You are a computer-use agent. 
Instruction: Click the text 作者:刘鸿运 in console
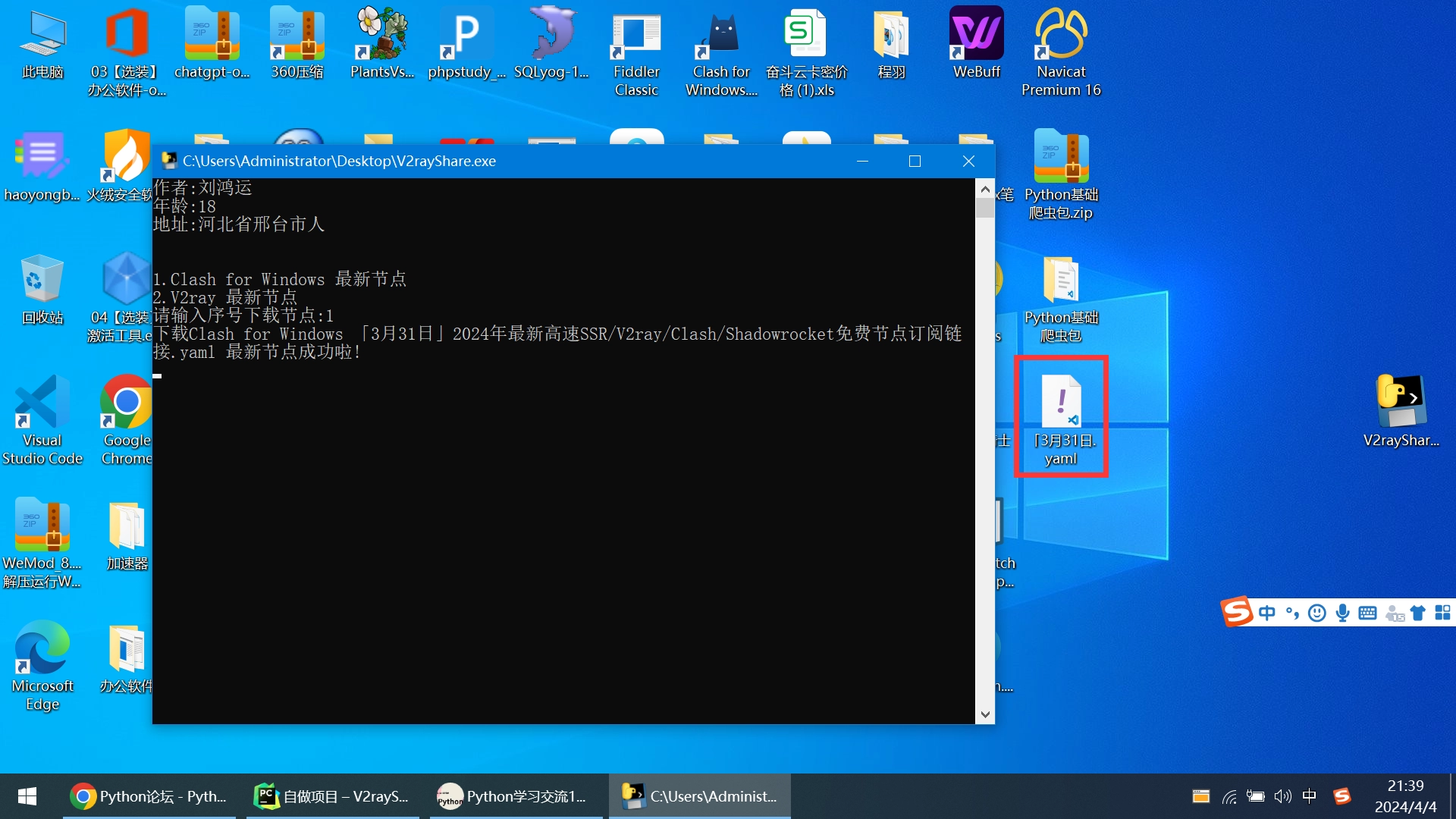202,187
